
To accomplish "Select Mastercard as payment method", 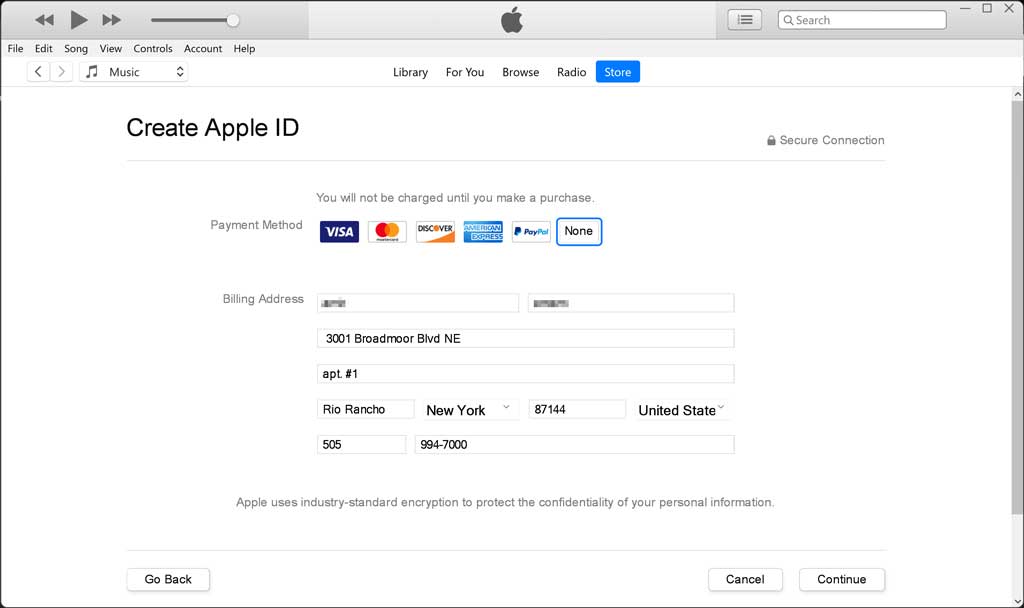I will [387, 232].
